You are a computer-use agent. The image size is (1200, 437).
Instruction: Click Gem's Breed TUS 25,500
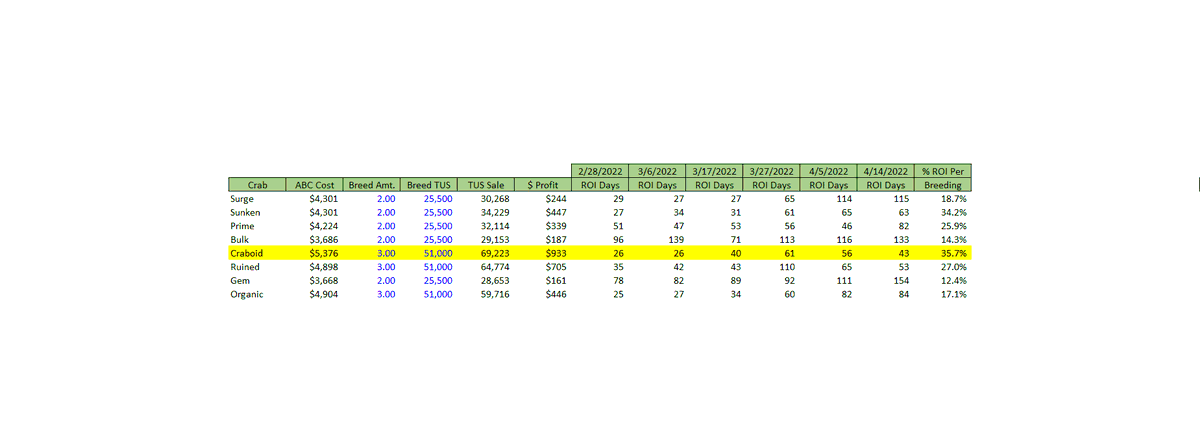pos(438,281)
